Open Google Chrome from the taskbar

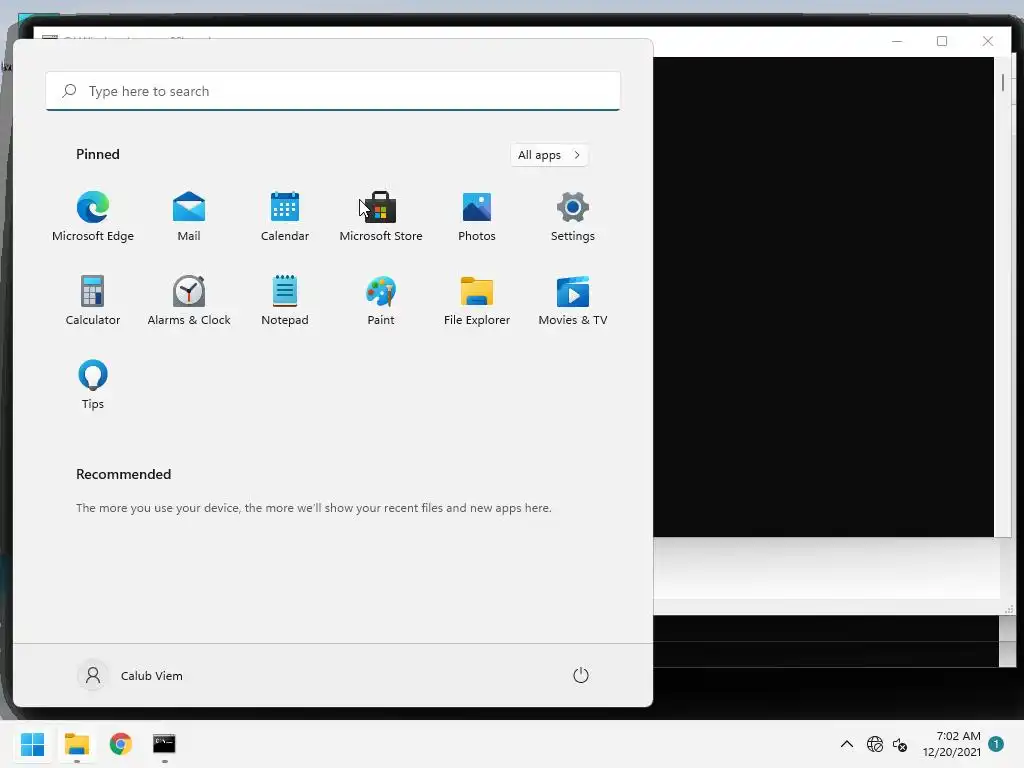coord(120,744)
